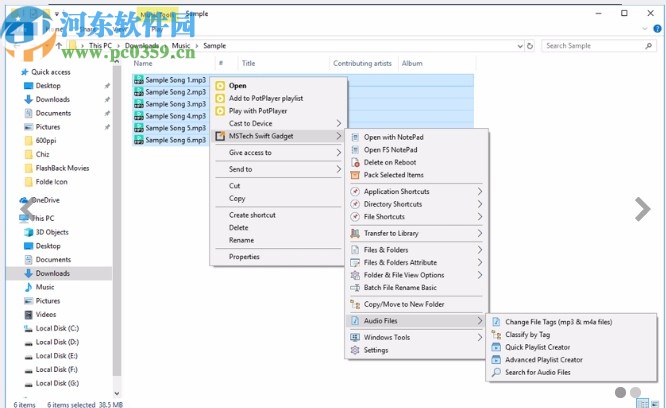This screenshot has width=666, height=408.
Task: Expand the Folder & File View Options arrow
Action: tap(480, 275)
